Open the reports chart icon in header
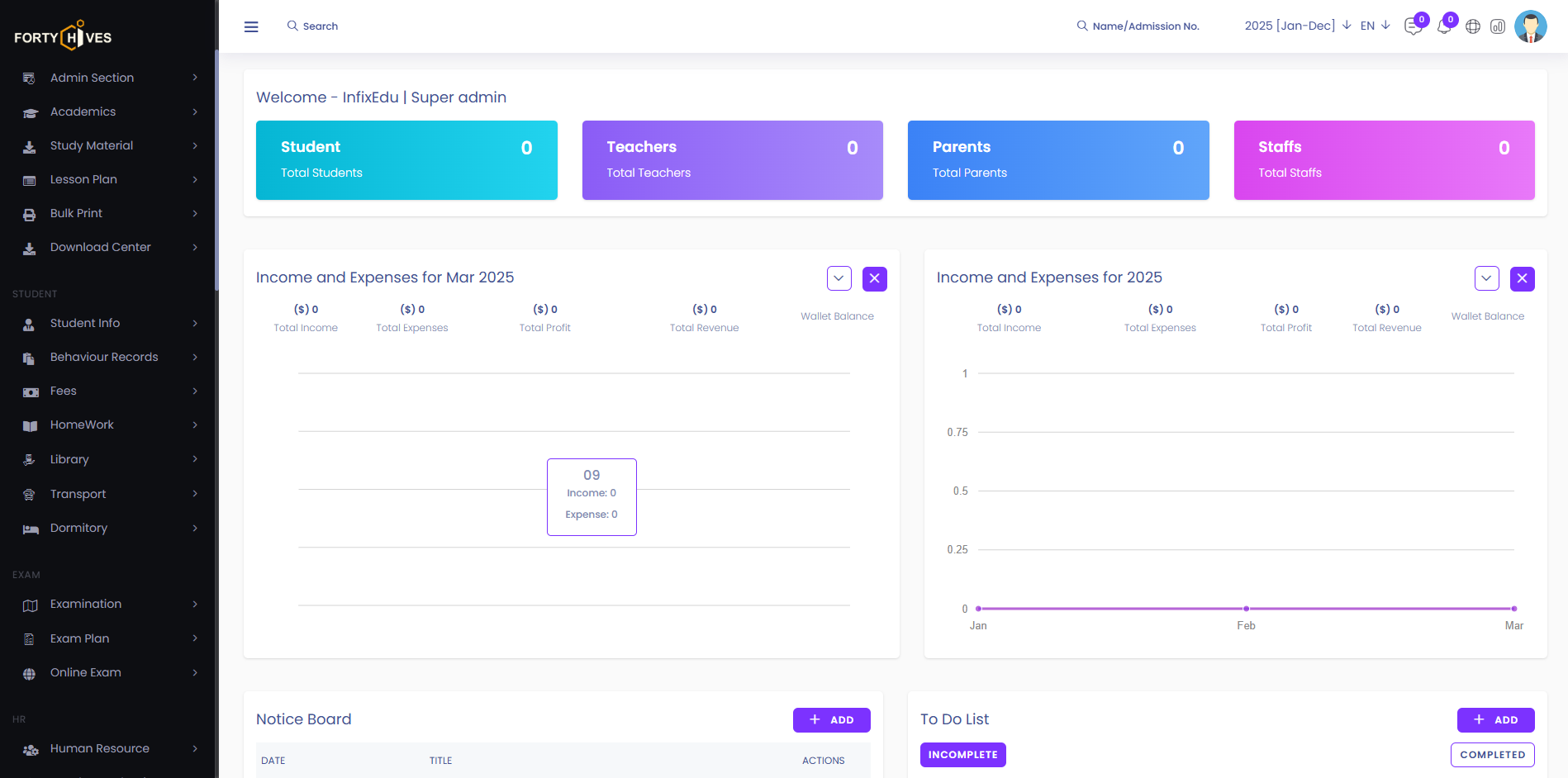The width and height of the screenshot is (1568, 778). coord(1497,26)
